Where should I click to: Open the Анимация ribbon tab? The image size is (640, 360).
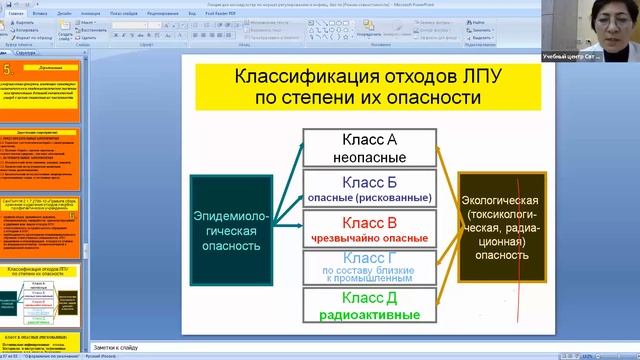tap(90, 13)
